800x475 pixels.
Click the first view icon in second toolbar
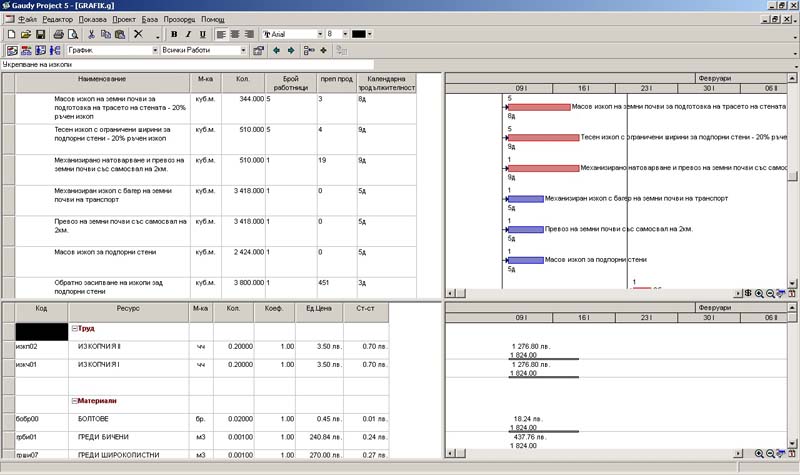pyautogui.click(x=12, y=50)
